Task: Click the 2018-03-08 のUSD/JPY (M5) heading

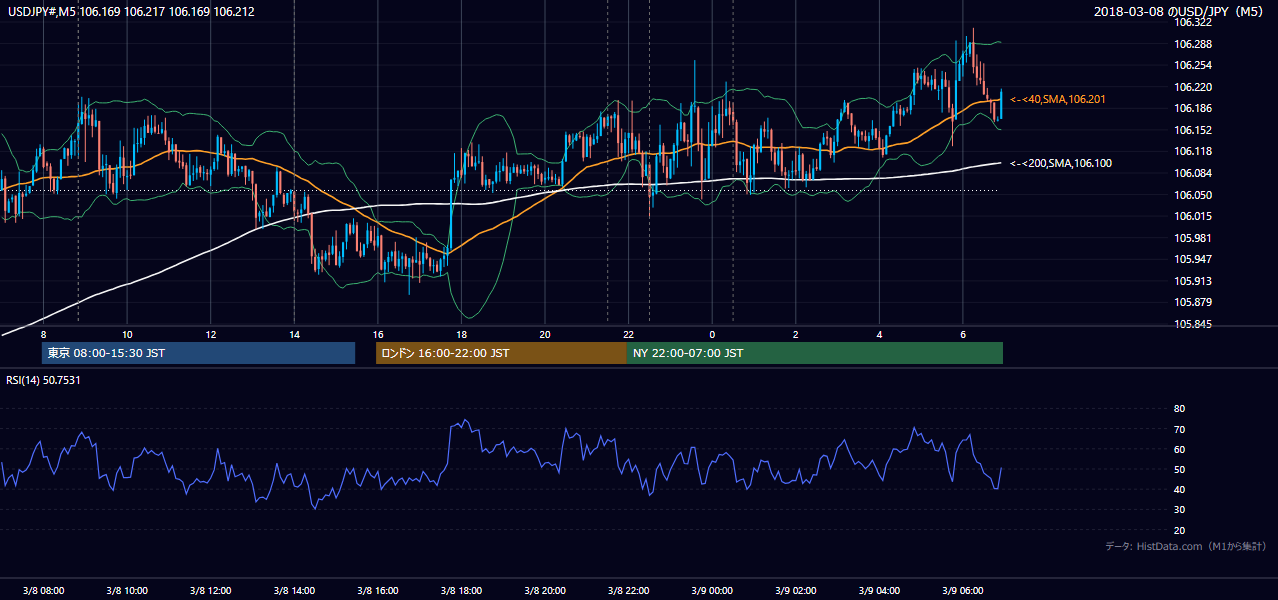Action: click(1179, 11)
